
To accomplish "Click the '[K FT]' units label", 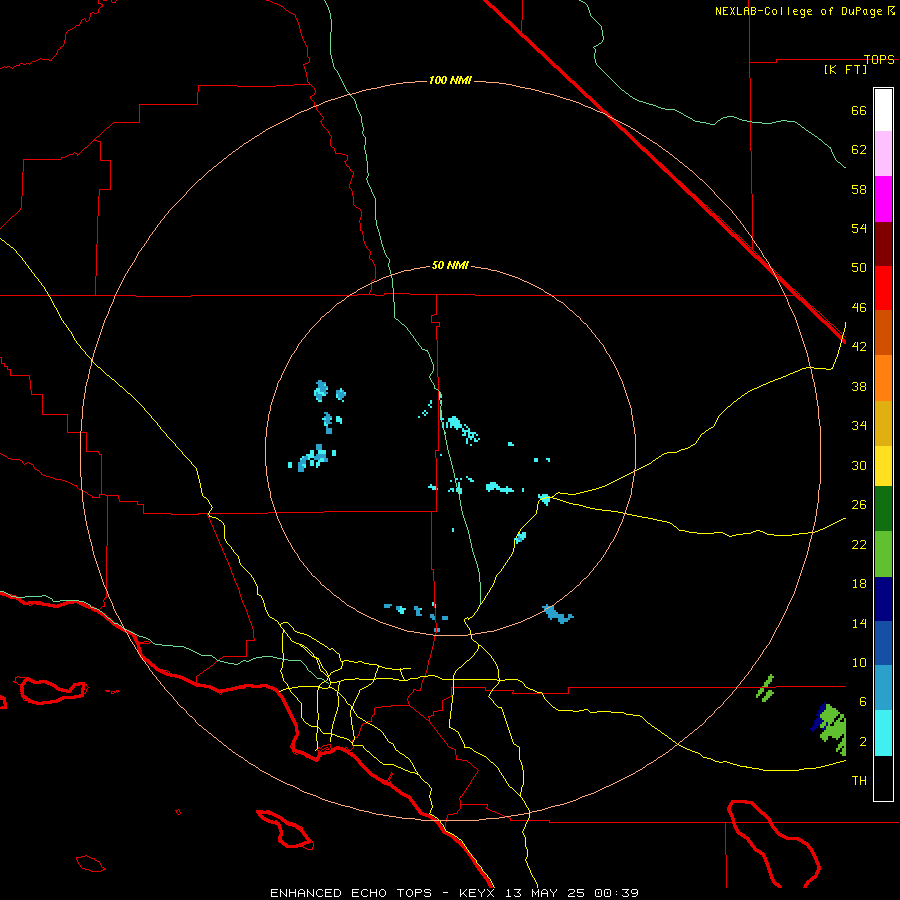I will 845,69.
